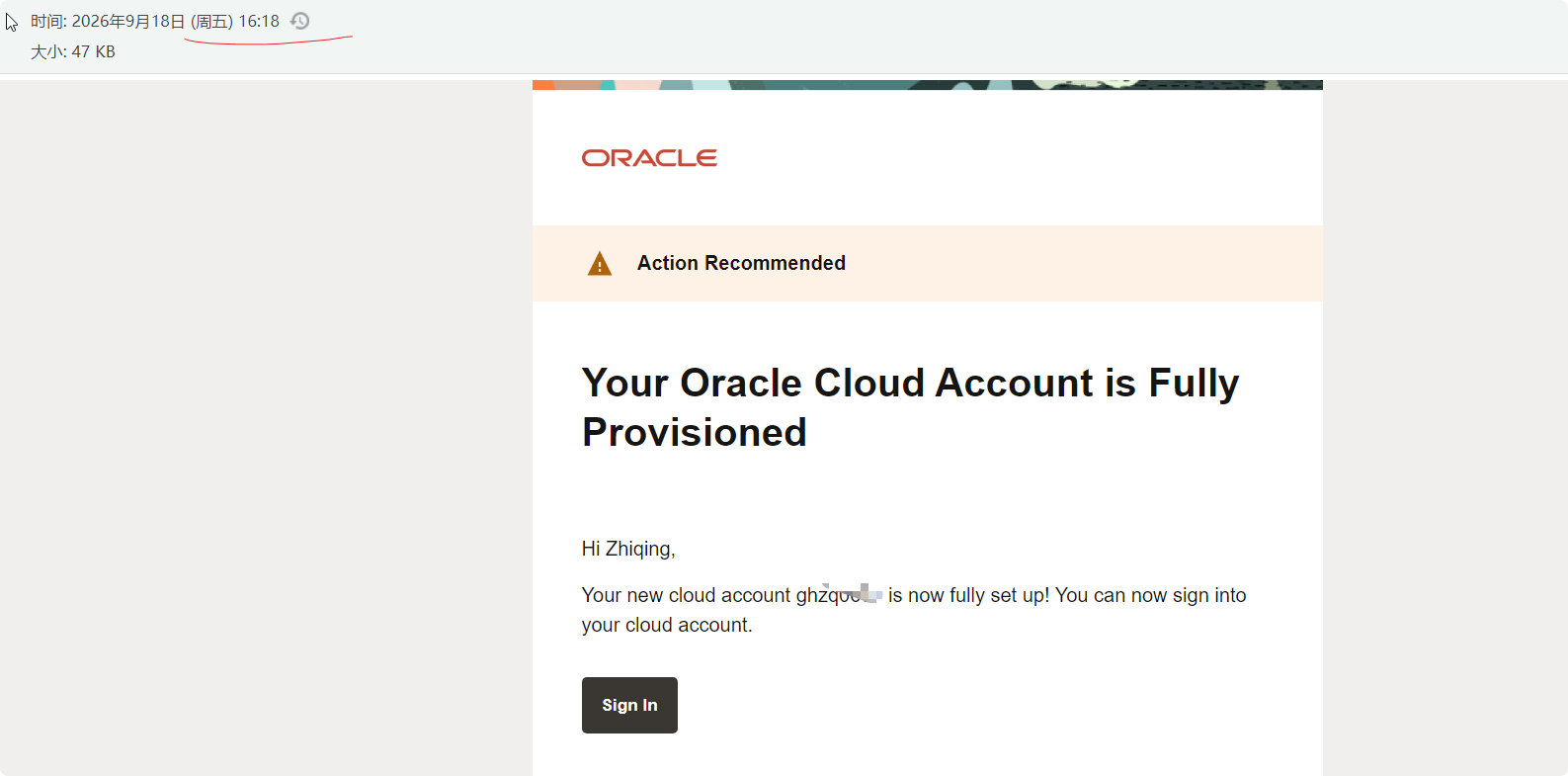1568x776 pixels.
Task: Click the 16:18 time text
Action: click(x=259, y=22)
